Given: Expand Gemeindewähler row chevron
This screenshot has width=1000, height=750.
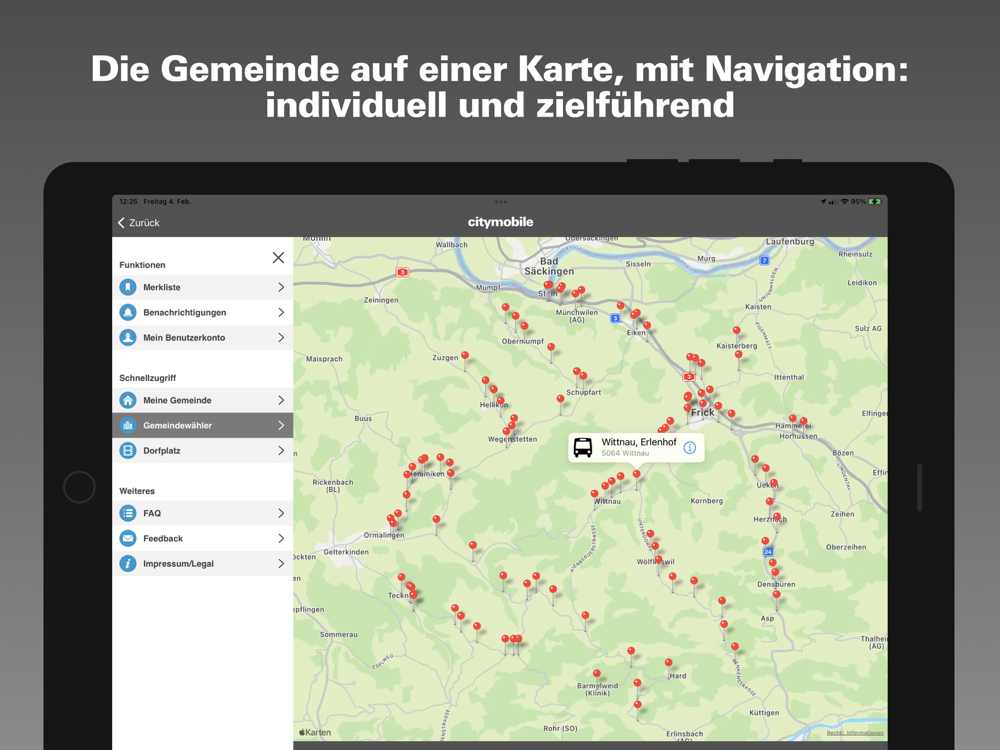Looking at the screenshot, I should point(281,425).
